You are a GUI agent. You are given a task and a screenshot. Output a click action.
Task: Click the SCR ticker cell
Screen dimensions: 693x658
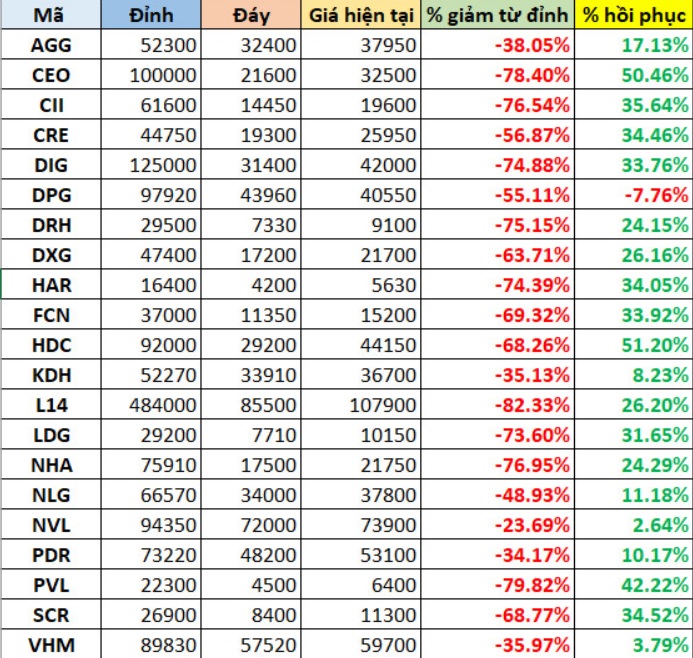tap(51, 615)
